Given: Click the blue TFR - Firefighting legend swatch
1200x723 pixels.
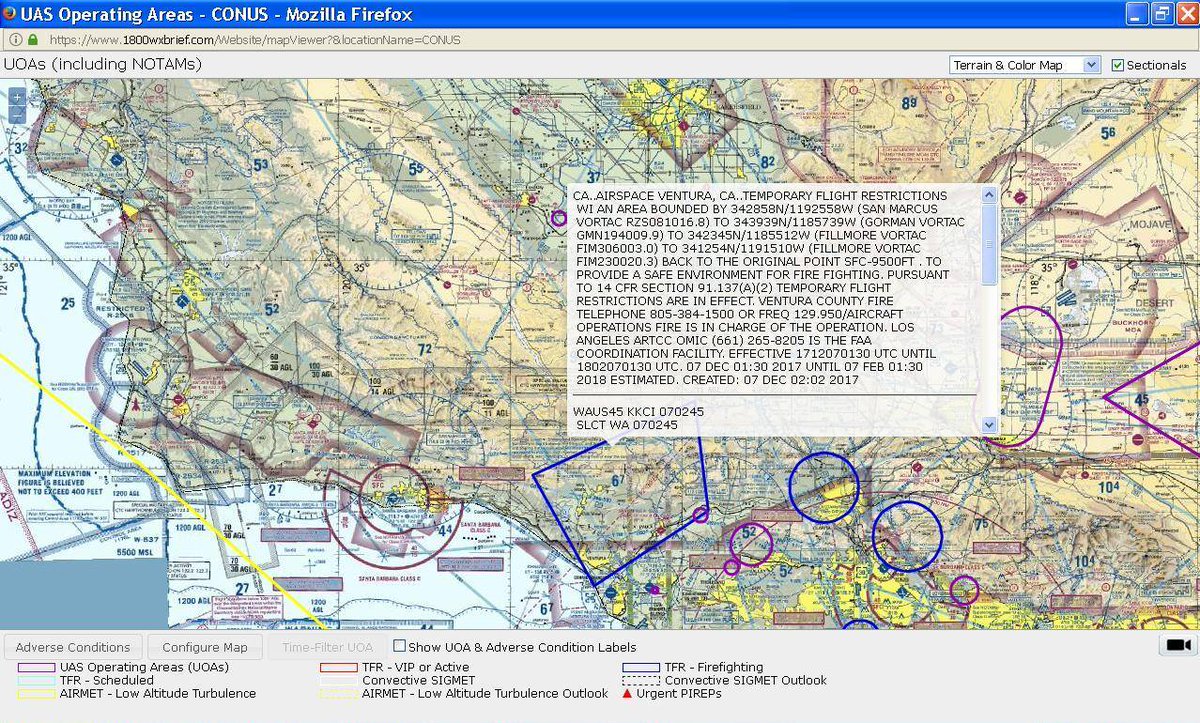Looking at the screenshot, I should [x=640, y=667].
